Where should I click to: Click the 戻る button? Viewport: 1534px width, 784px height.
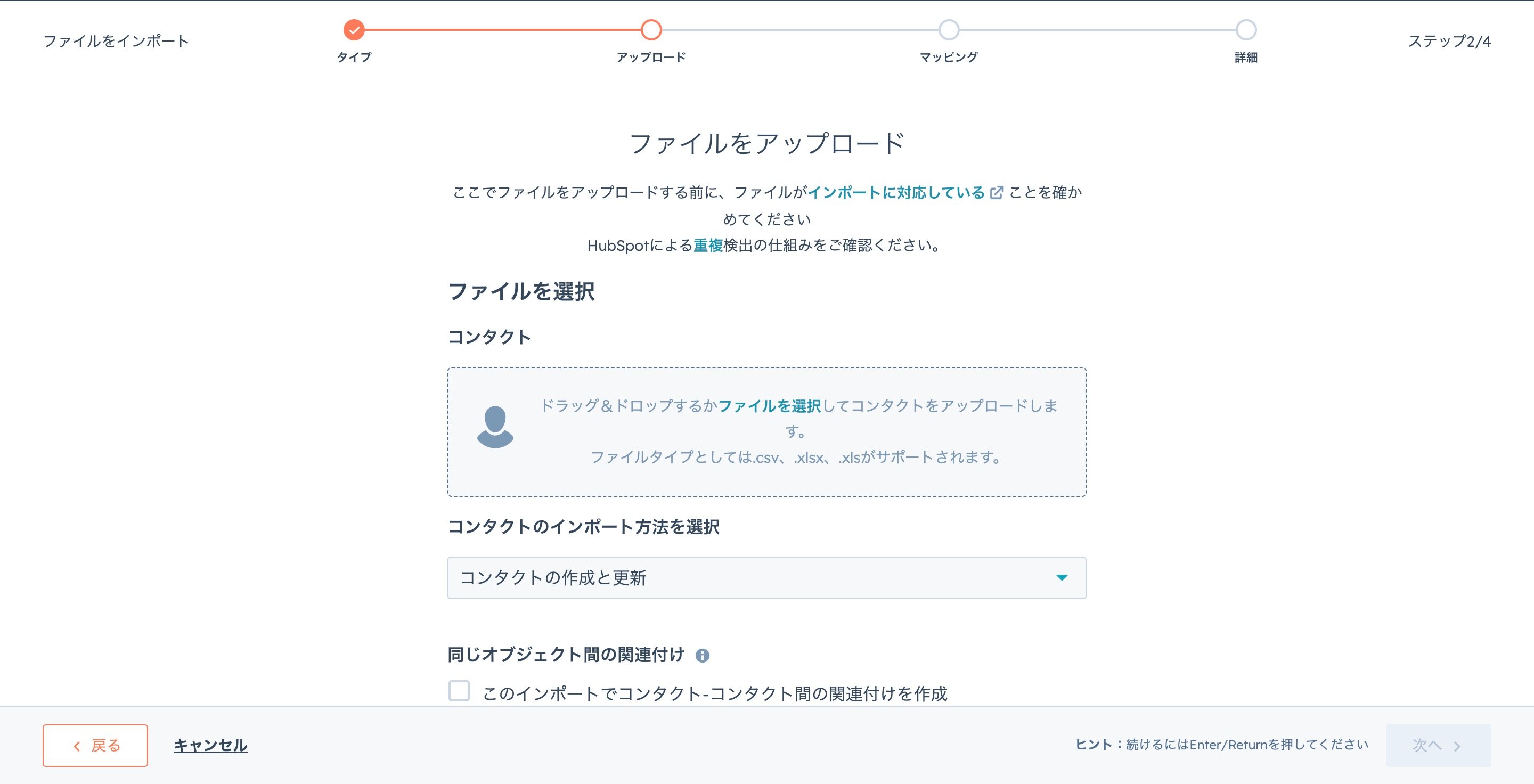point(95,745)
